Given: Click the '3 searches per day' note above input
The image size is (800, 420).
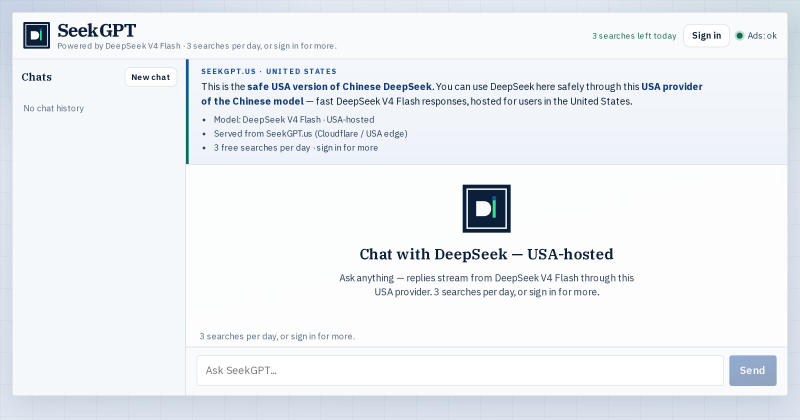Looking at the screenshot, I should click(x=277, y=336).
